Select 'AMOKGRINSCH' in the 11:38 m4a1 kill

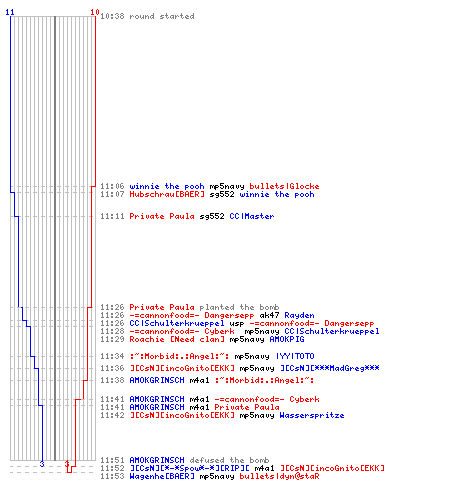point(157,380)
